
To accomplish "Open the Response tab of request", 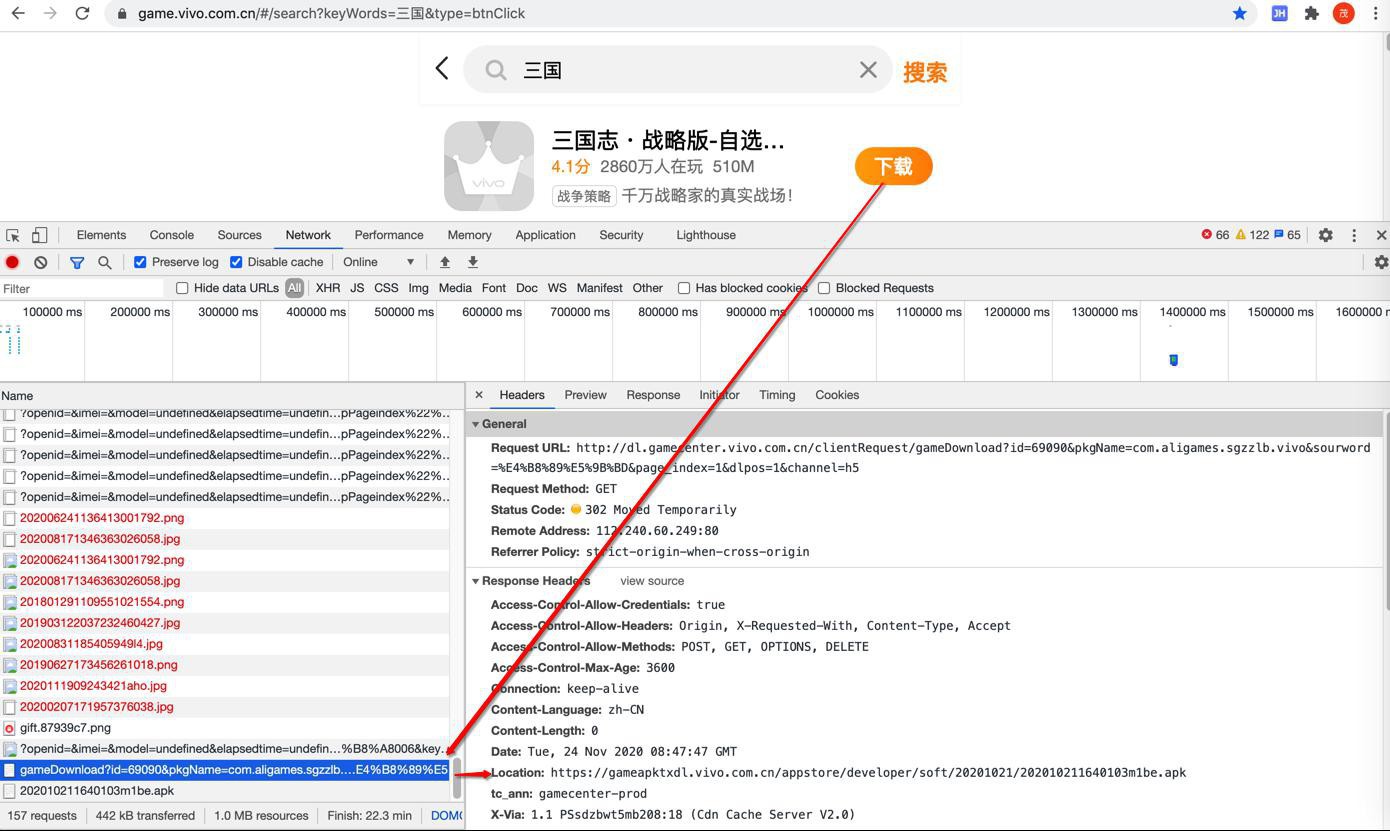I will click(653, 395).
